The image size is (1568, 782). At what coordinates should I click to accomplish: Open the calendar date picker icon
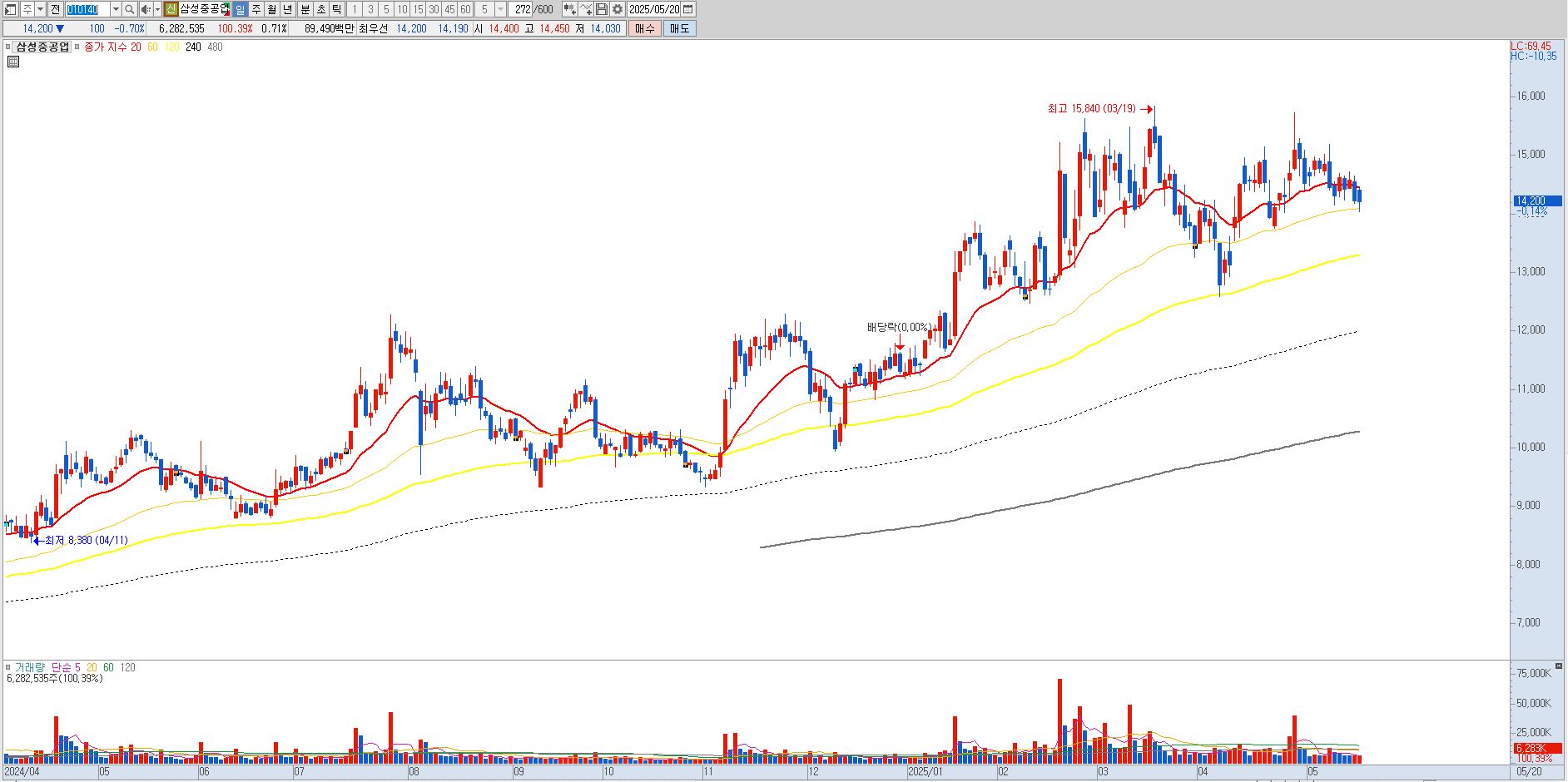coord(688,9)
